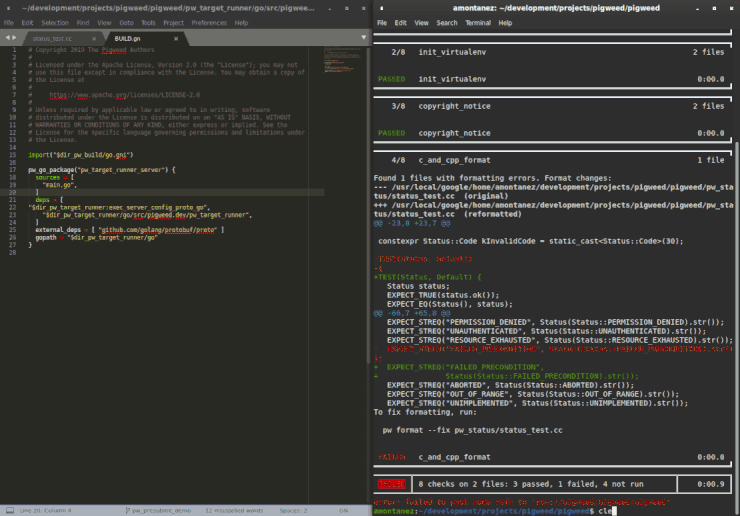Open the File menu in Sublime Text
This screenshot has height=516, width=740.
tap(9, 23)
